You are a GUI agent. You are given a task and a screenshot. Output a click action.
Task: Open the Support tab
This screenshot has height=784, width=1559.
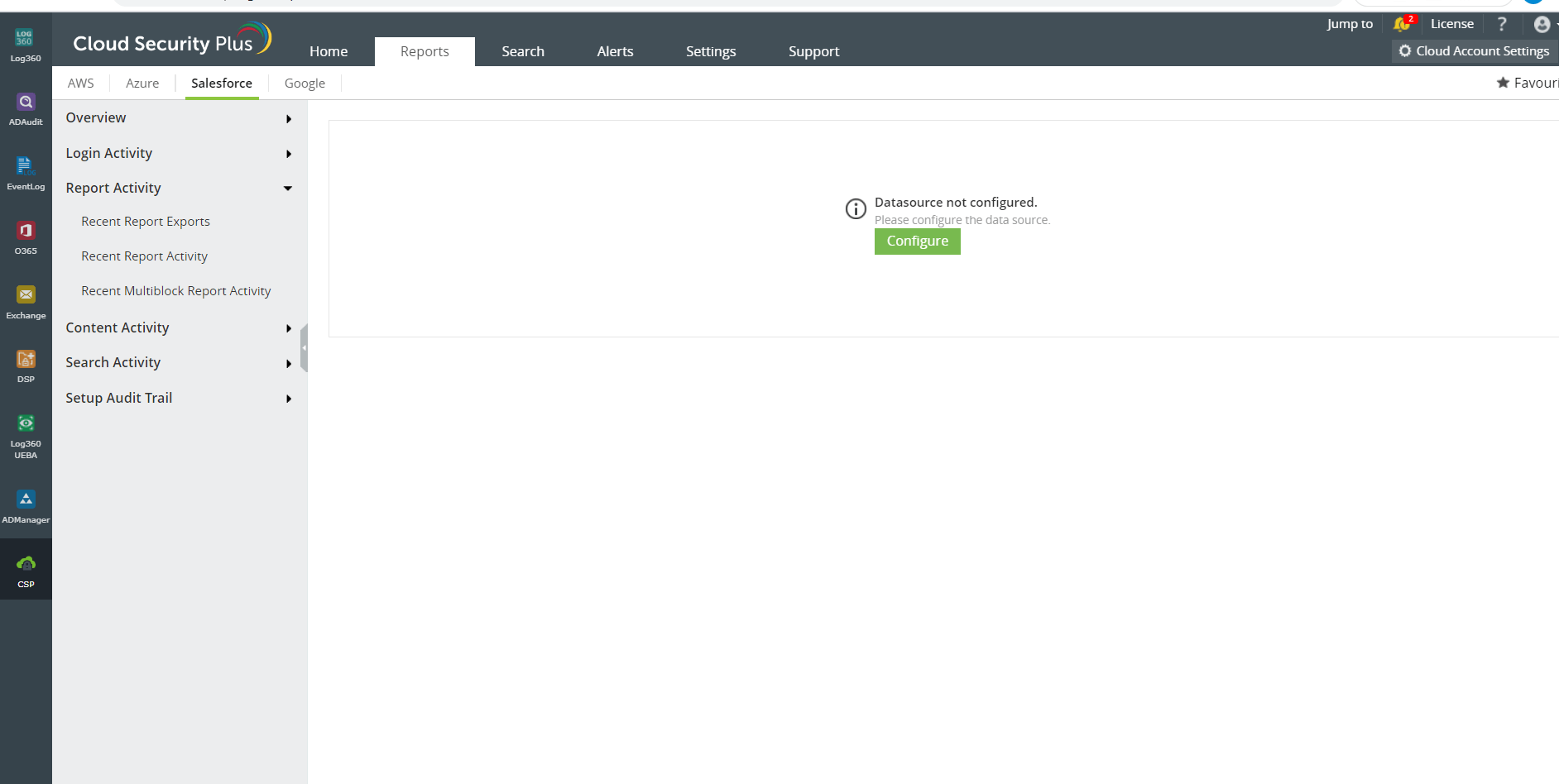pyautogui.click(x=813, y=51)
